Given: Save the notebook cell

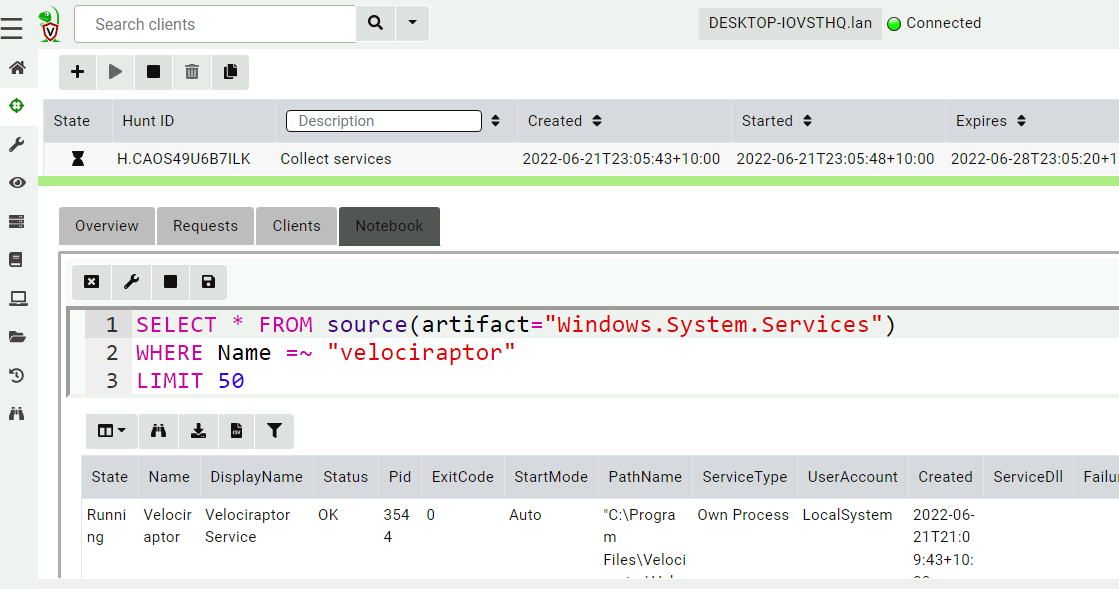Looking at the screenshot, I should pos(208,282).
